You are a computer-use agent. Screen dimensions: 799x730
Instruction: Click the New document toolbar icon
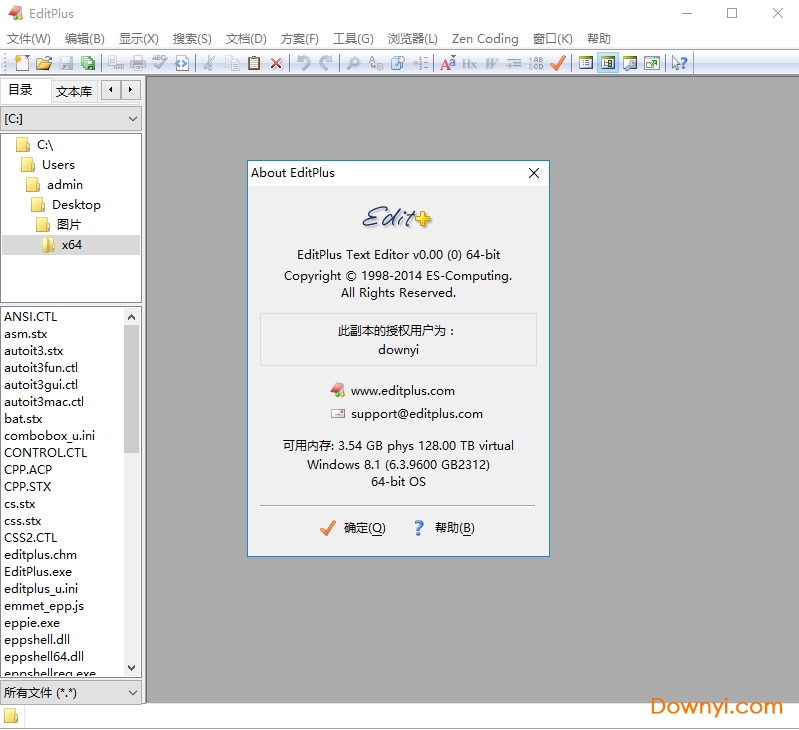tap(22, 63)
